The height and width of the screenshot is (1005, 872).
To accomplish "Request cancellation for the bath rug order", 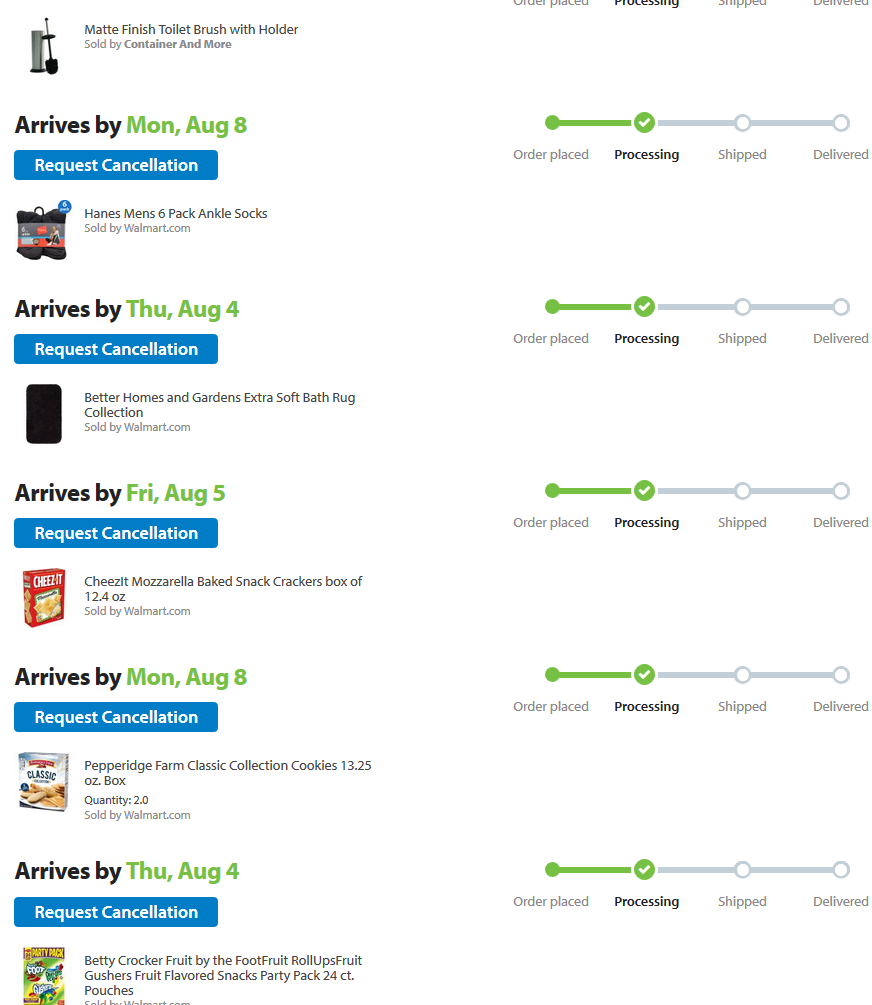I will [x=116, y=349].
